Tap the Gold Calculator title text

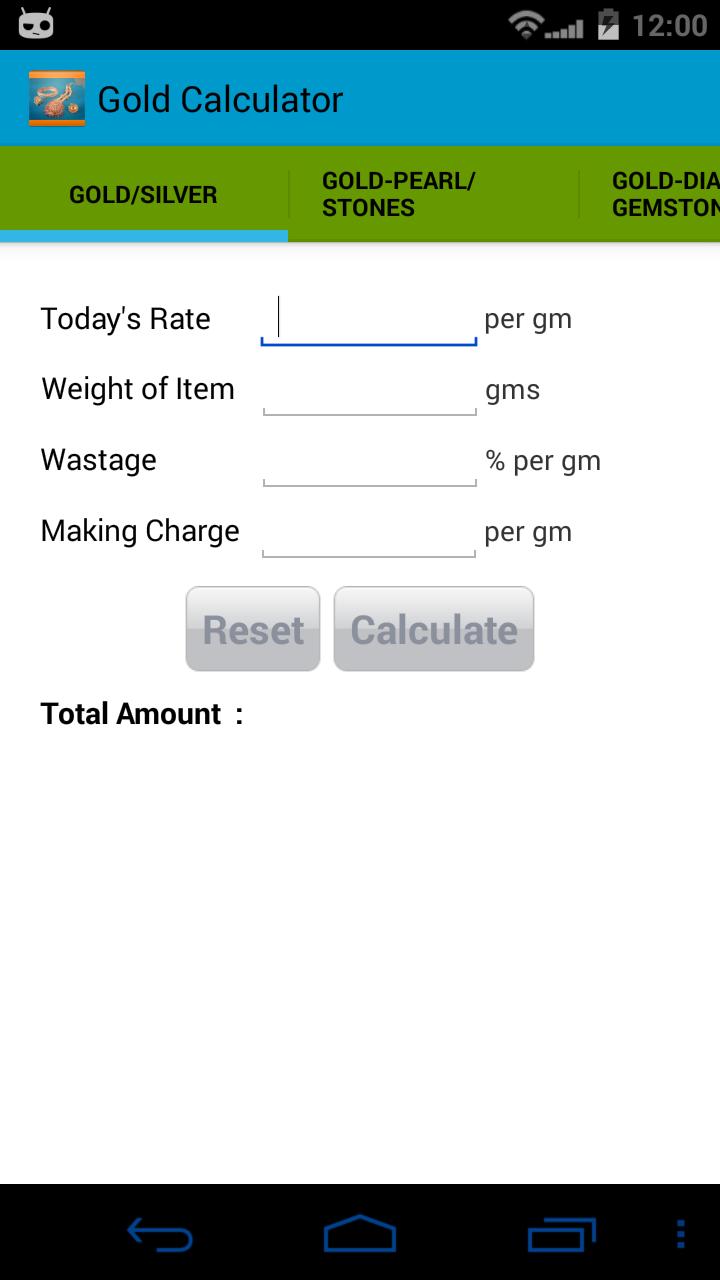pos(220,100)
